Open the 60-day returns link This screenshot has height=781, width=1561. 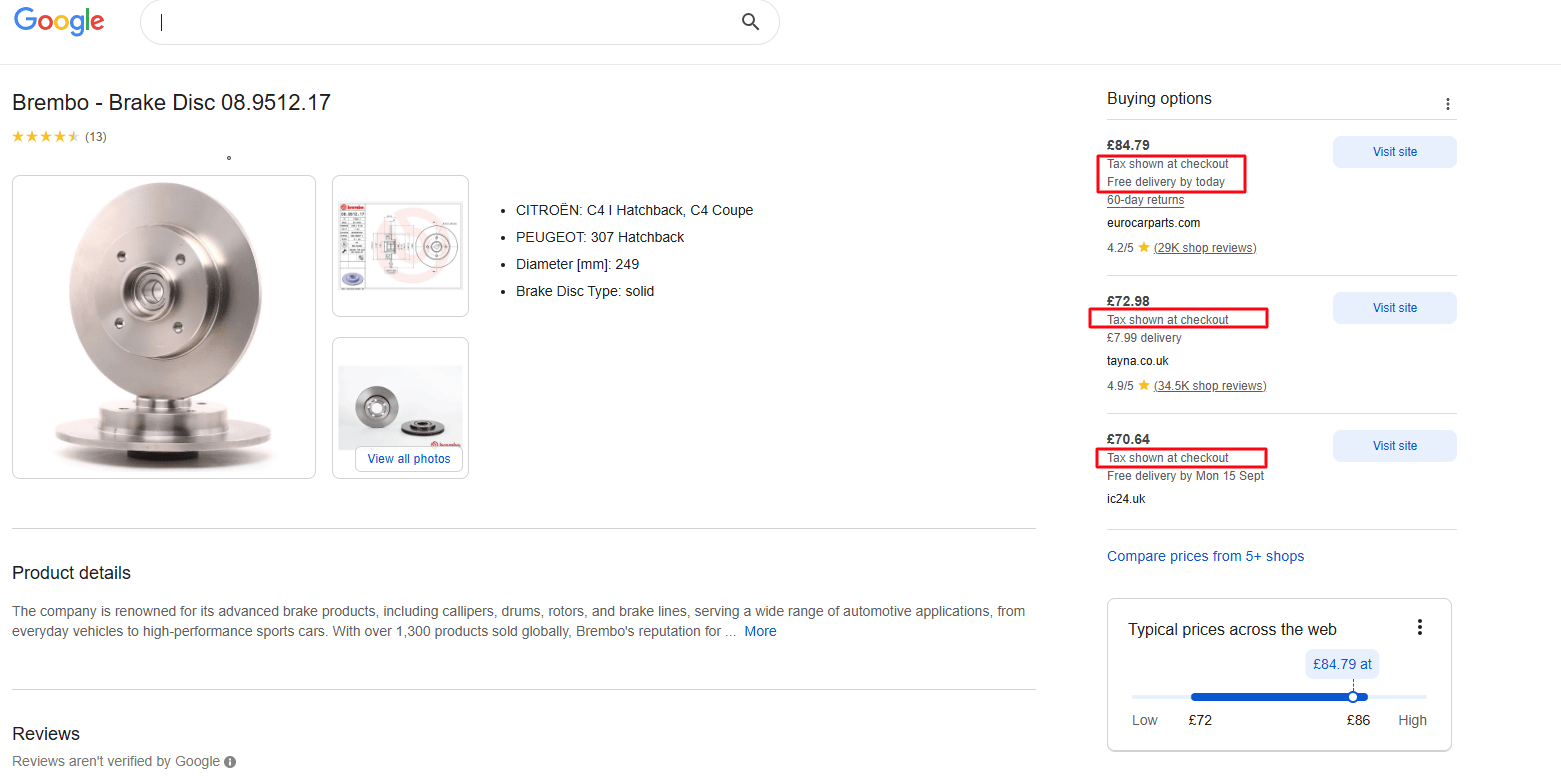1145,200
